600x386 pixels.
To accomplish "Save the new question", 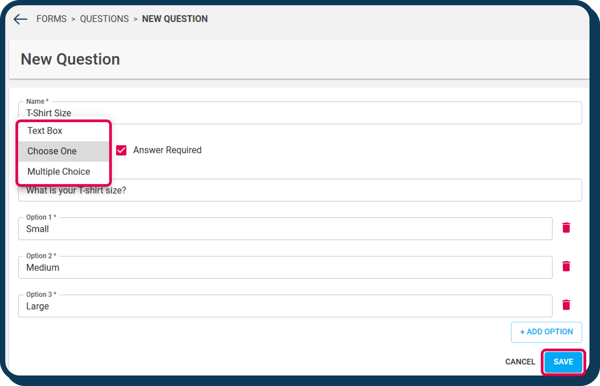I will point(563,362).
